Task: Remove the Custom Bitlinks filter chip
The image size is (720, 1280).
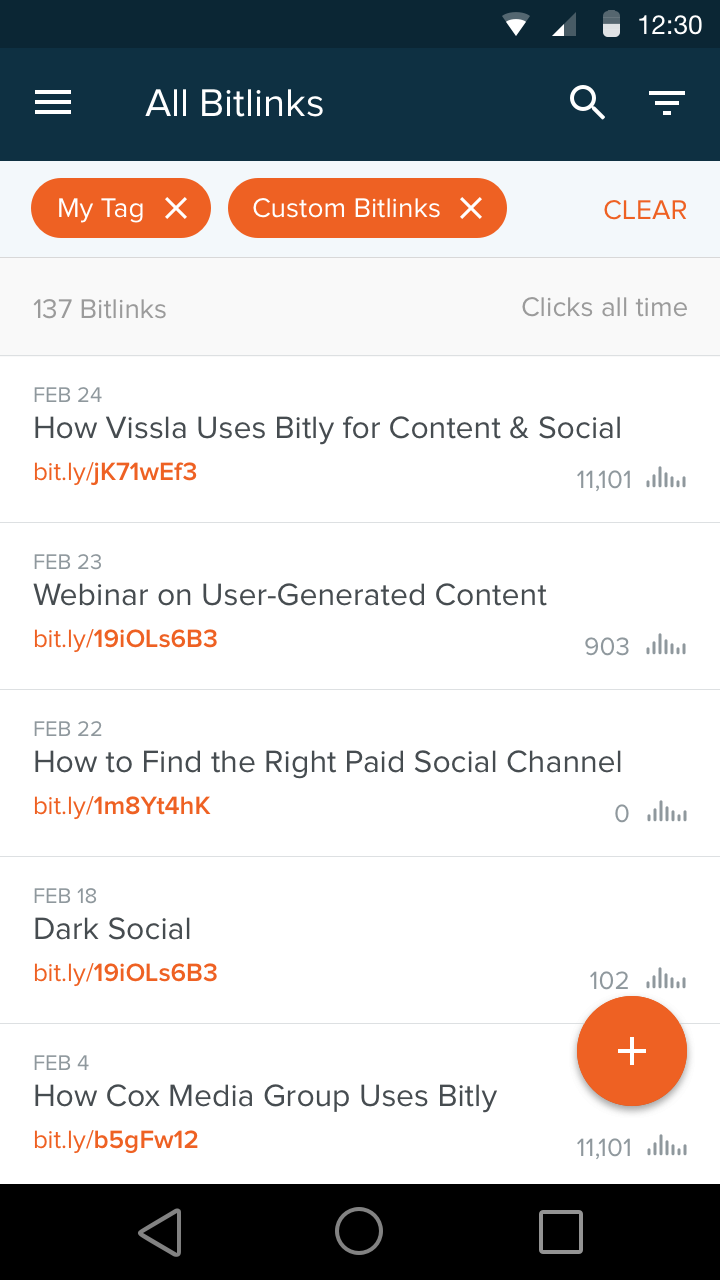Action: coord(471,208)
